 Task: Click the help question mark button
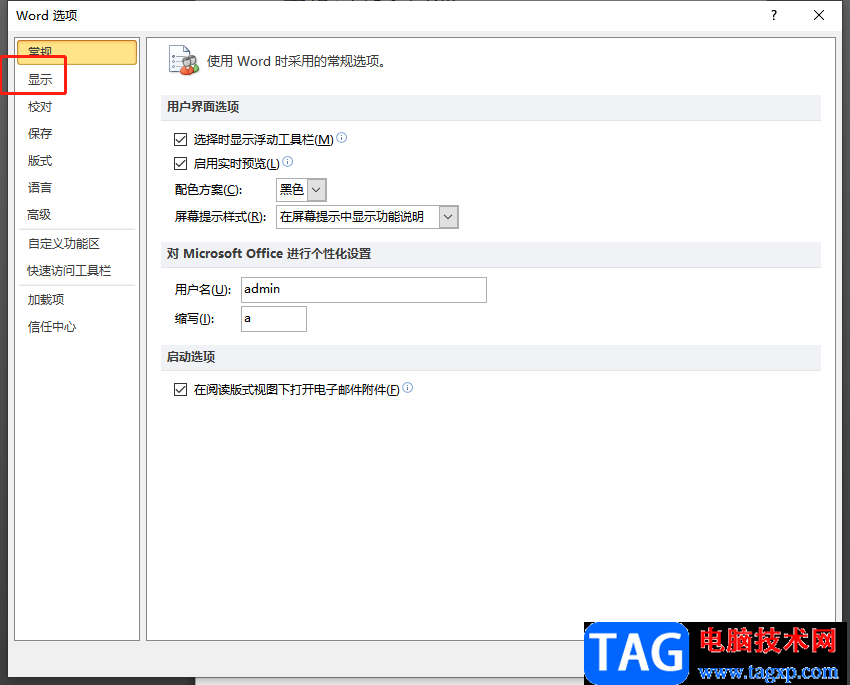click(x=774, y=15)
